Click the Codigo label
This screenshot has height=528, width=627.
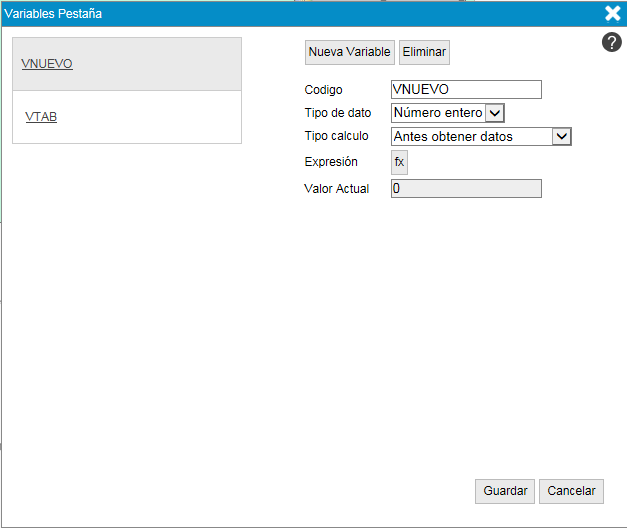[x=323, y=90]
